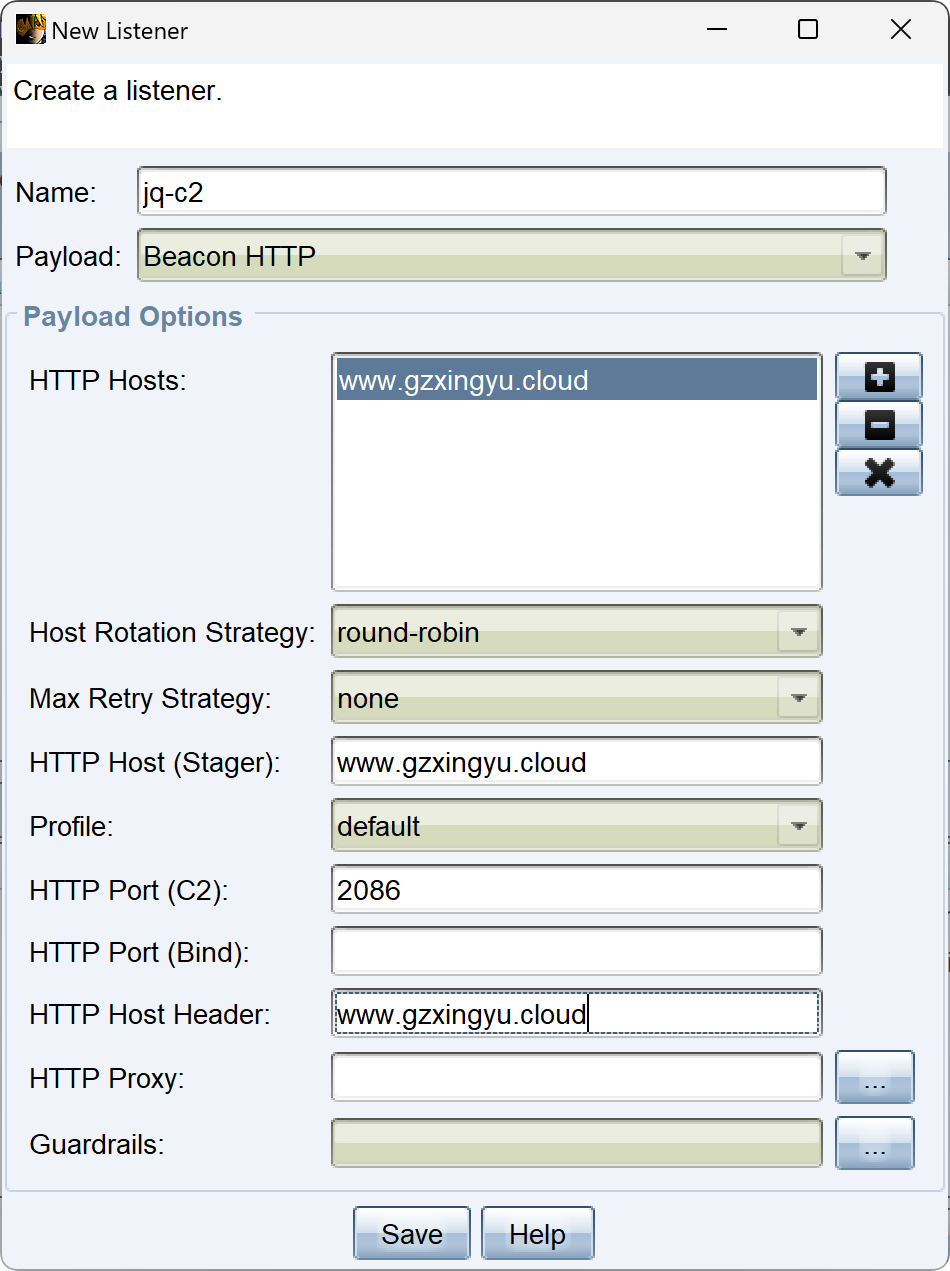This screenshot has width=950, height=1271.
Task: Close the New Listener window
Action: click(x=901, y=30)
